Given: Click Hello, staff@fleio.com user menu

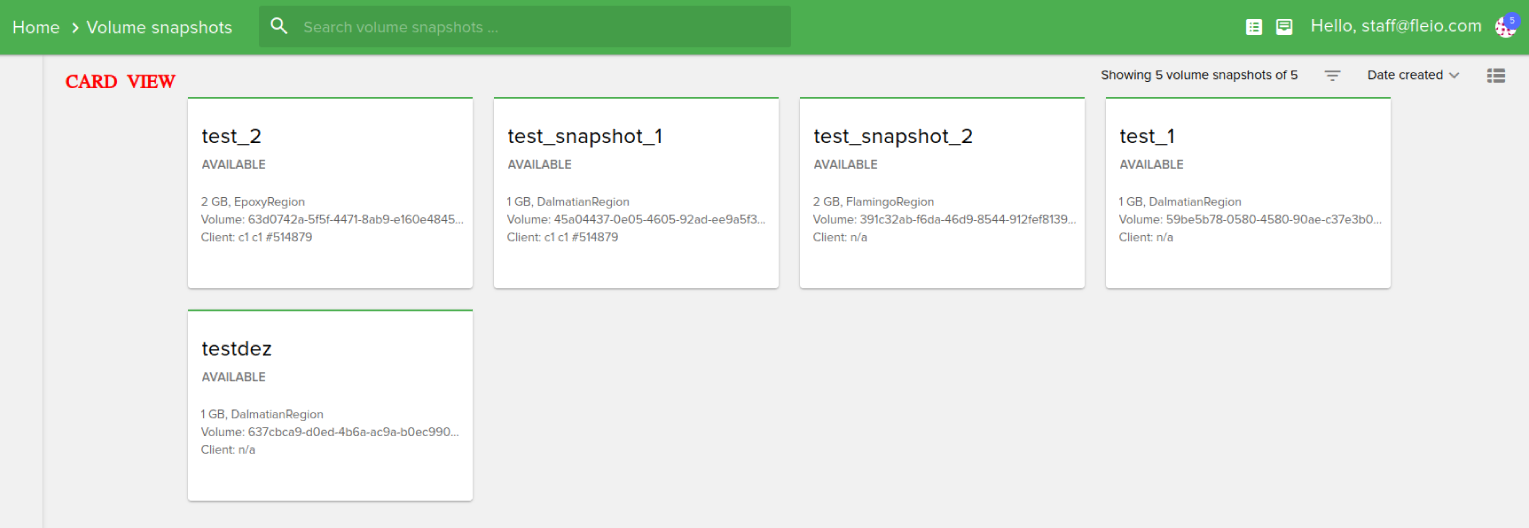Looking at the screenshot, I should (x=1395, y=26).
